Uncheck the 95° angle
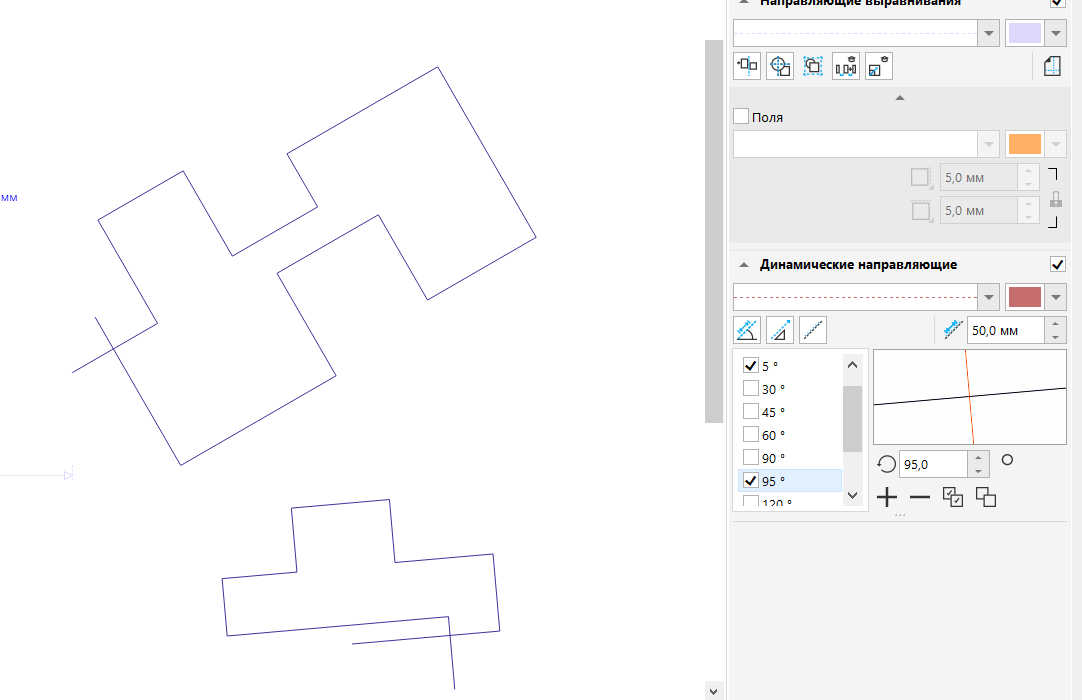The width and height of the screenshot is (1082, 700). click(x=751, y=480)
